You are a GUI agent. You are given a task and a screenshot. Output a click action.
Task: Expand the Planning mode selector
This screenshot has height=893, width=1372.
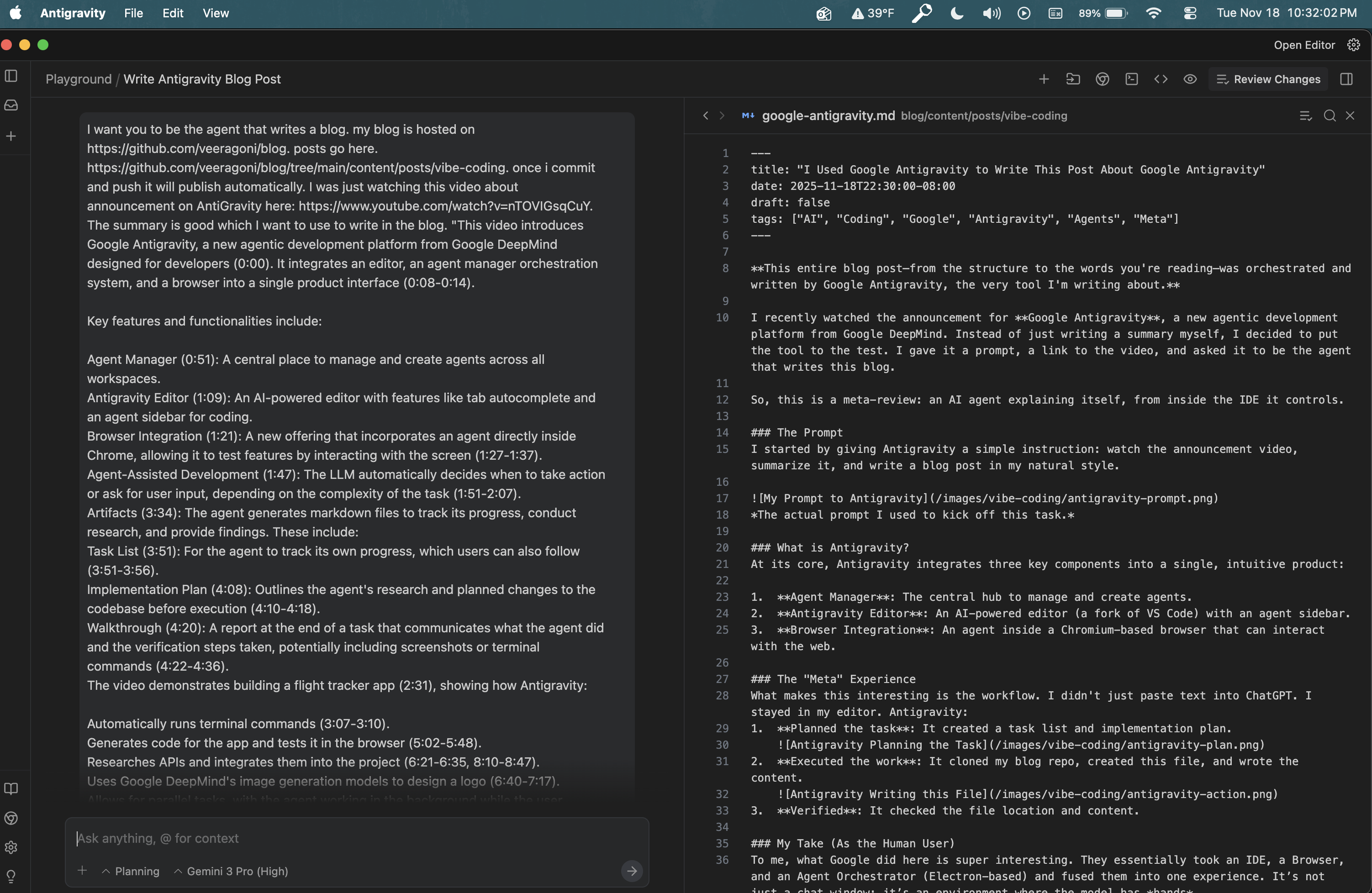[131, 871]
